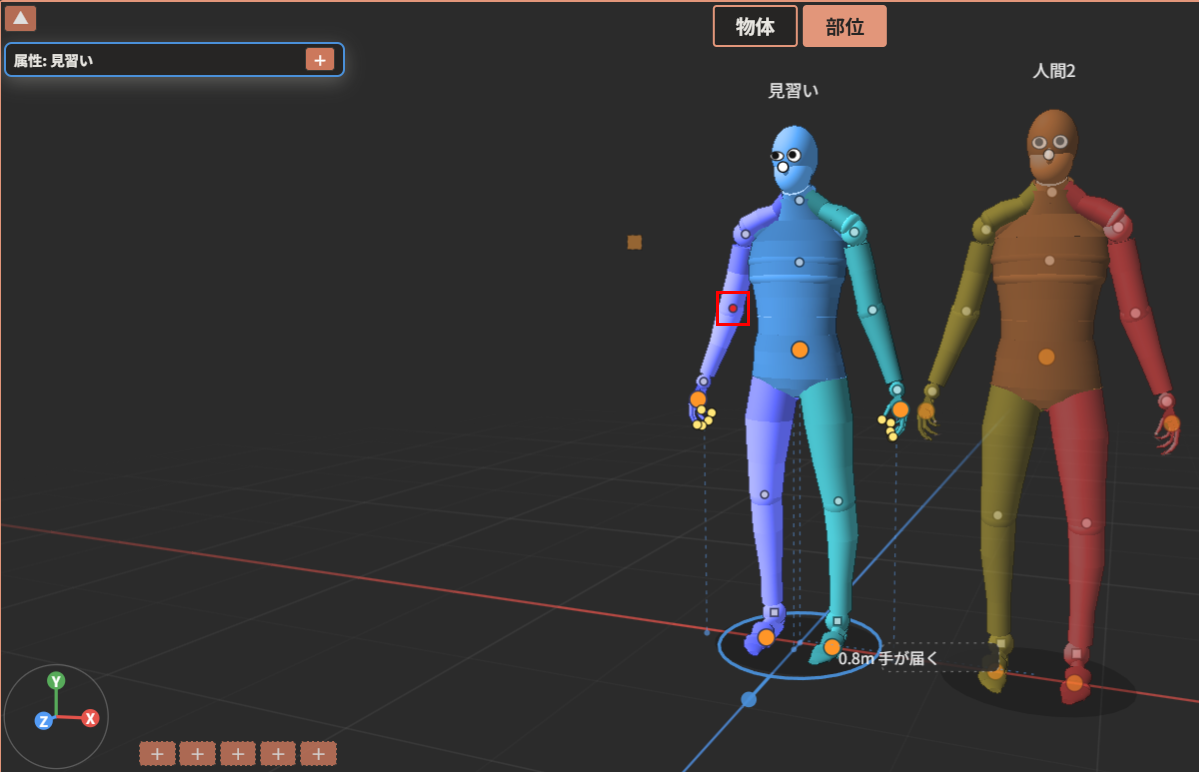Select the knee joint on 見習い's teal leg
This screenshot has width=1199, height=772.
(x=838, y=501)
